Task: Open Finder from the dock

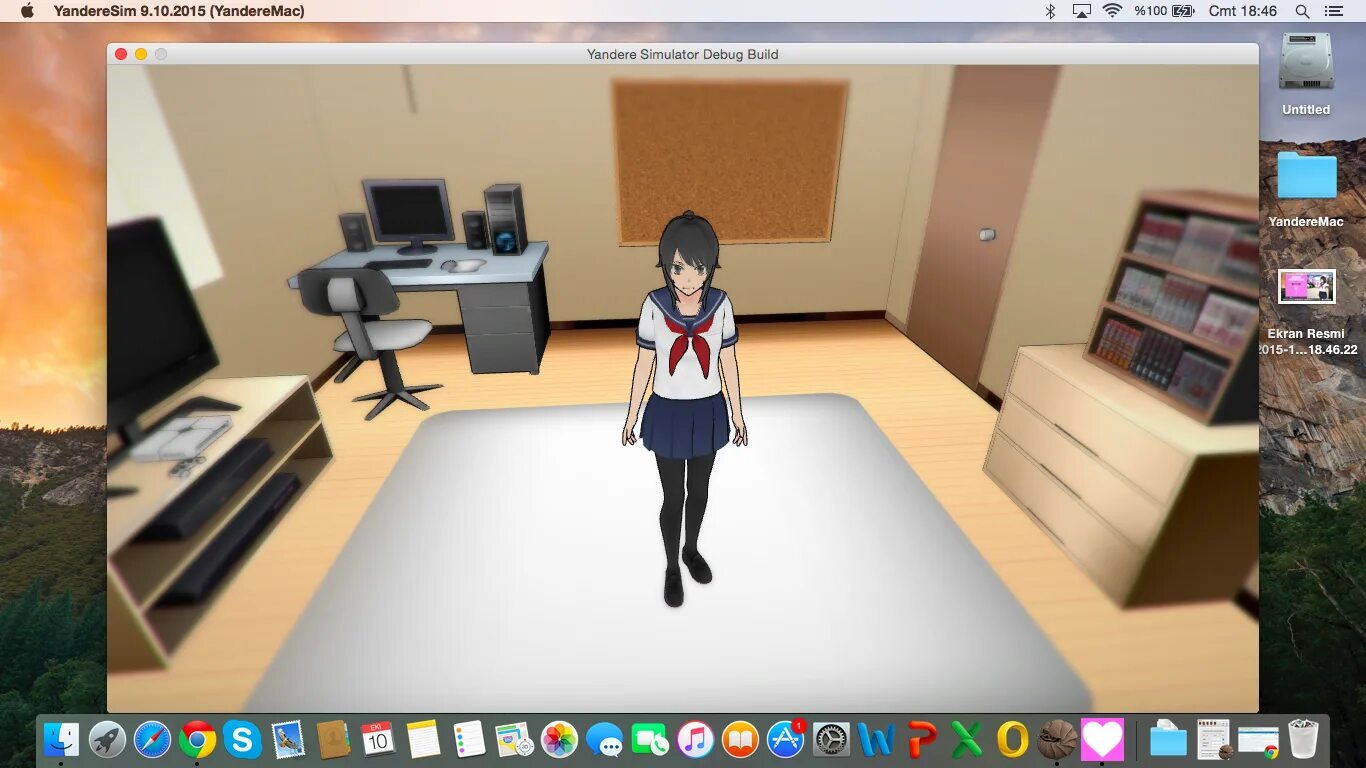Action: point(62,740)
